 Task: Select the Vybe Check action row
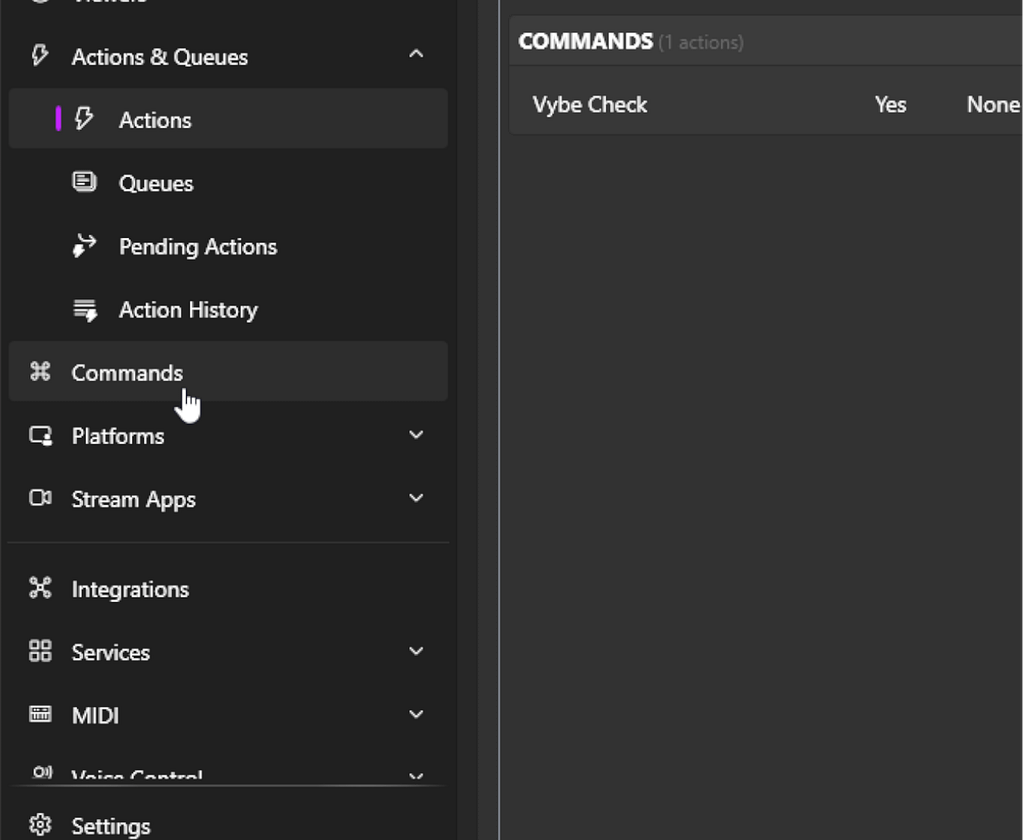click(590, 105)
